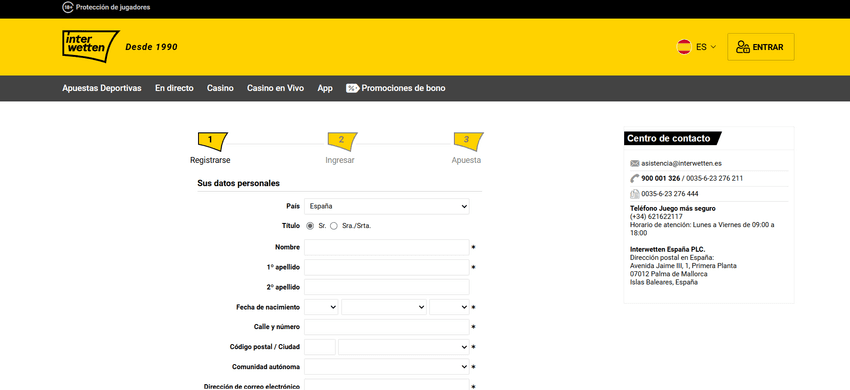Open En directo menu item

click(174, 88)
